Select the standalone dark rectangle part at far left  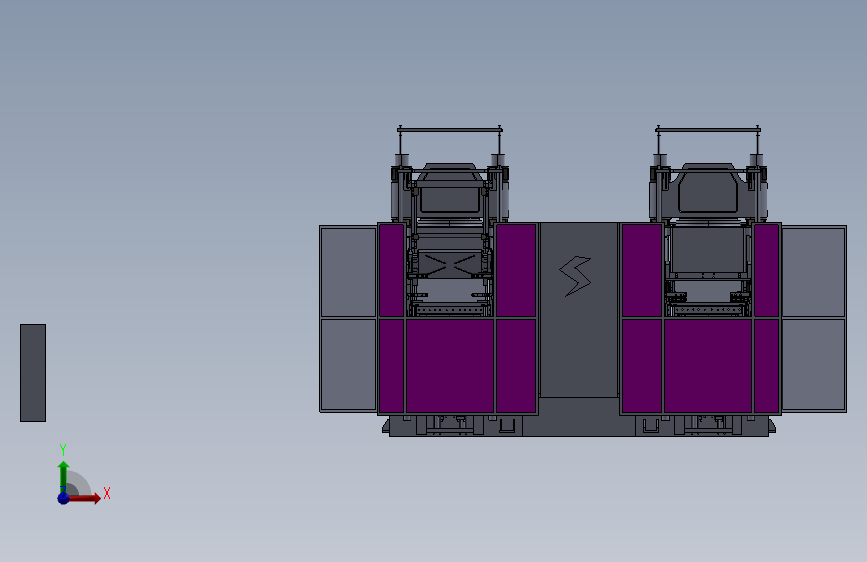click(33, 373)
